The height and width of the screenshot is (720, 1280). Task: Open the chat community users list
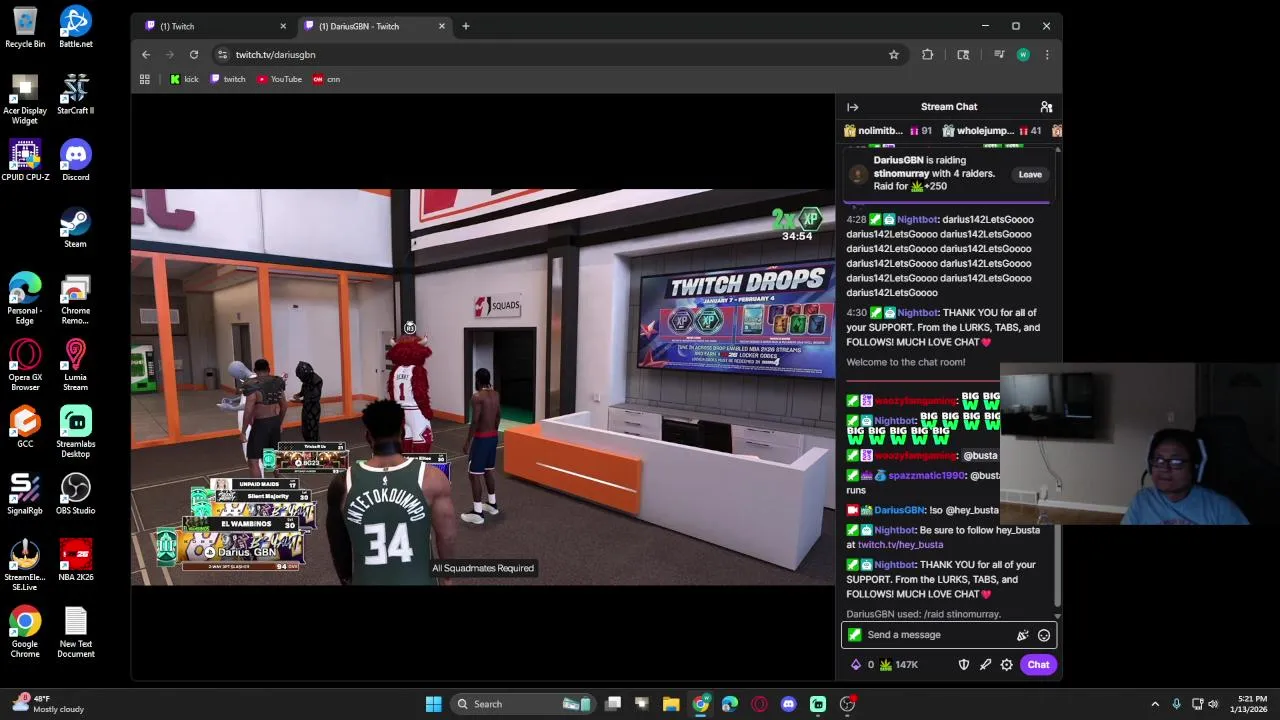[x=1046, y=107]
